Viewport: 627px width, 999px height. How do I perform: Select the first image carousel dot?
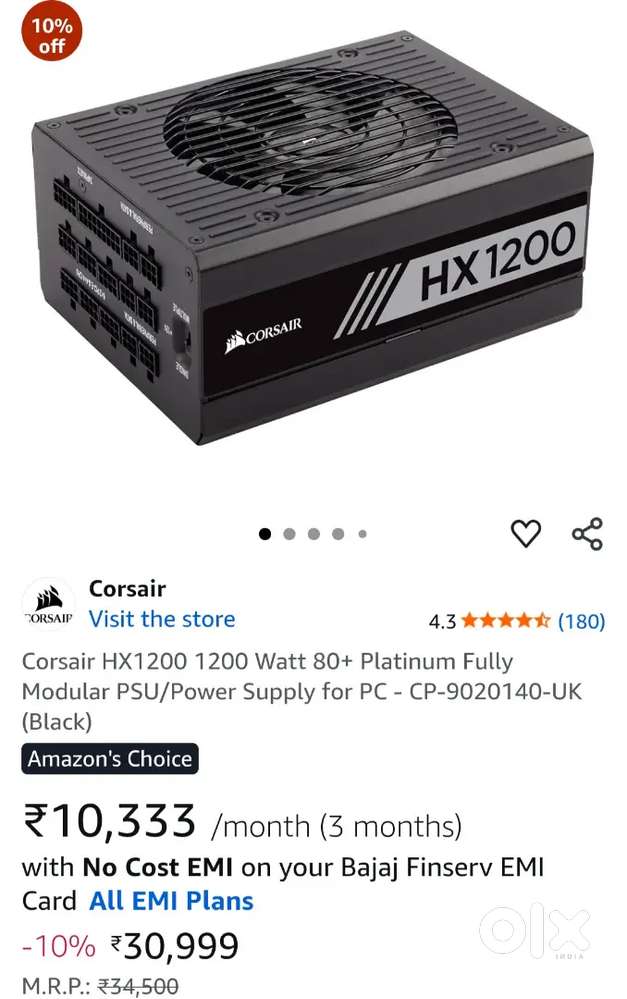pyautogui.click(x=265, y=534)
